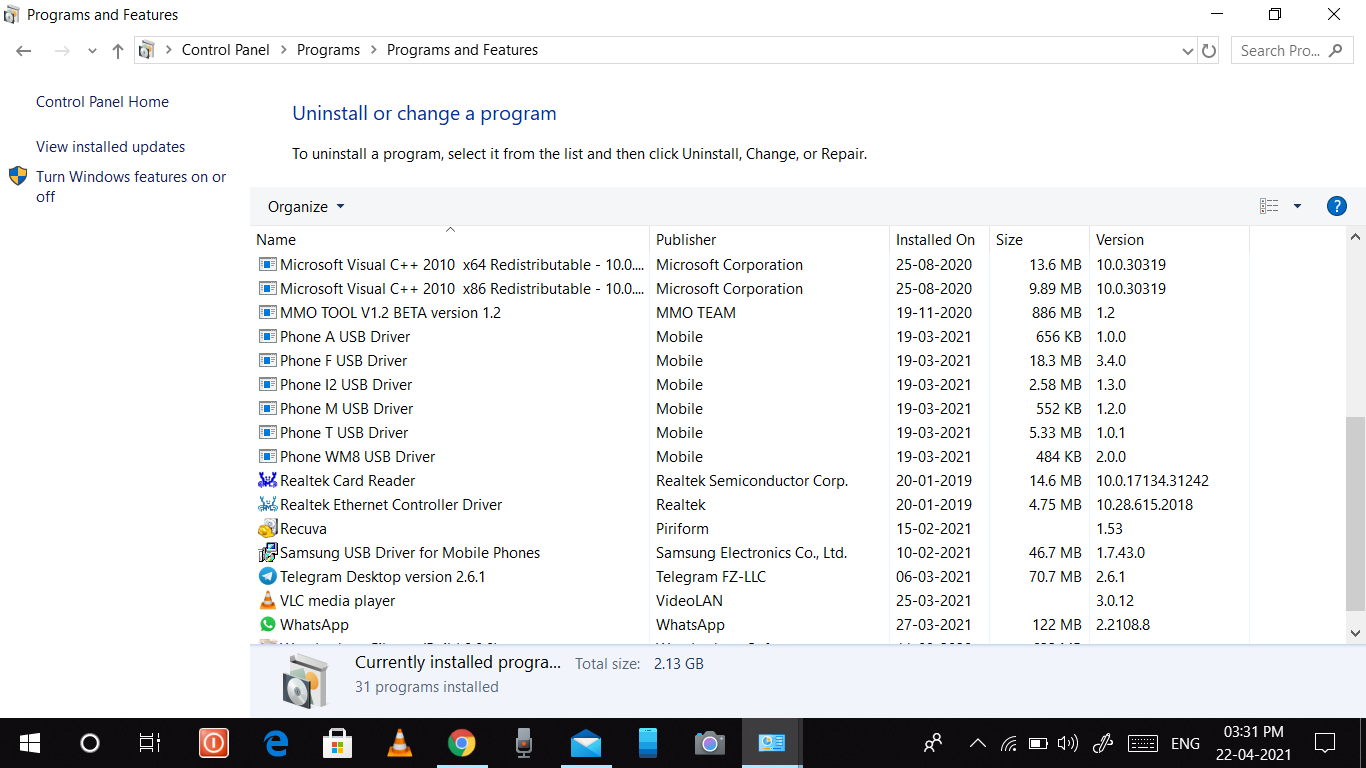Click the volume speaker tray icon
Image resolution: width=1366 pixels, height=768 pixels.
click(x=1068, y=743)
